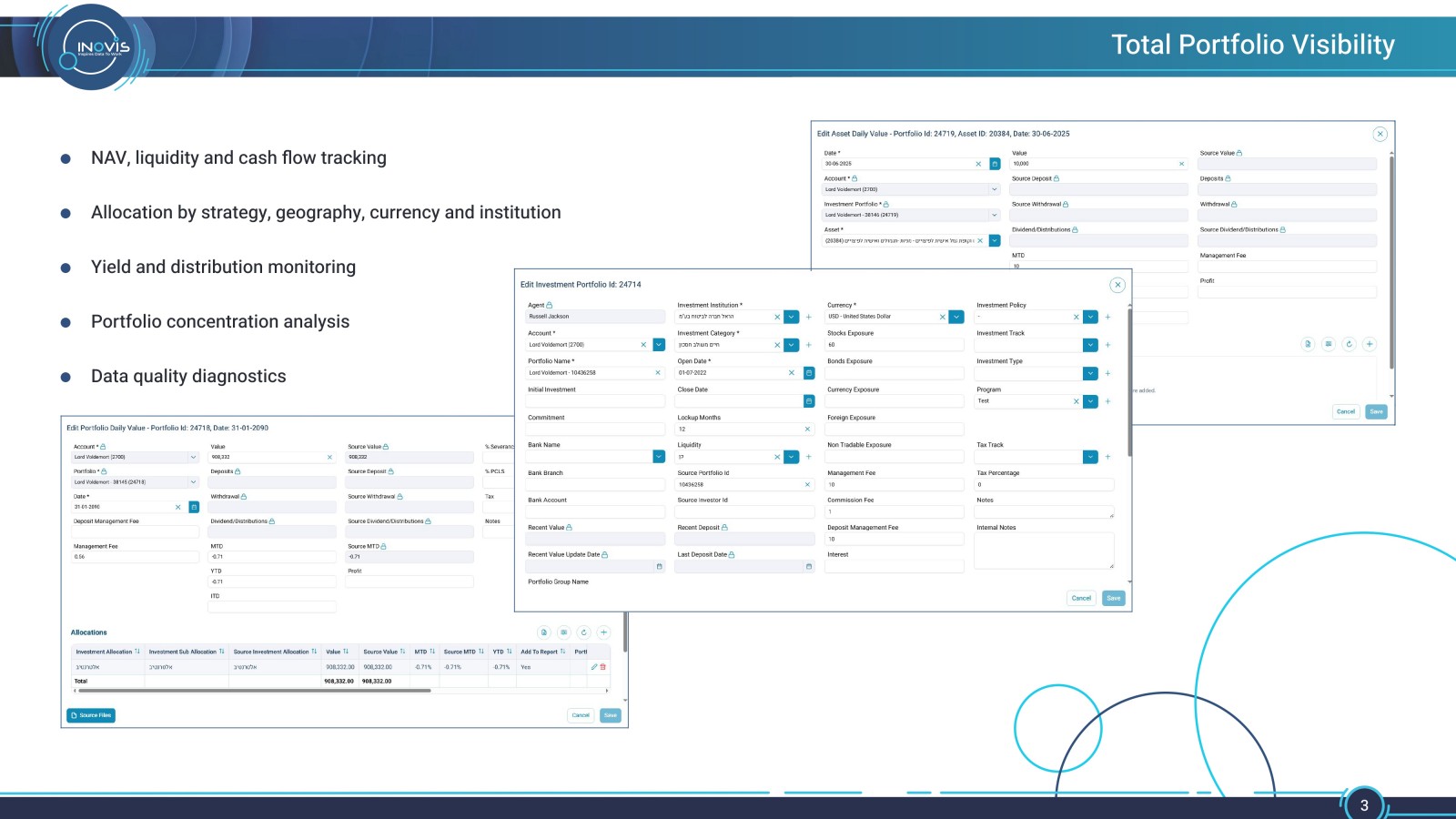Edit the allocation row with pencil icon
This screenshot has width=1456, height=819.
tap(594, 667)
